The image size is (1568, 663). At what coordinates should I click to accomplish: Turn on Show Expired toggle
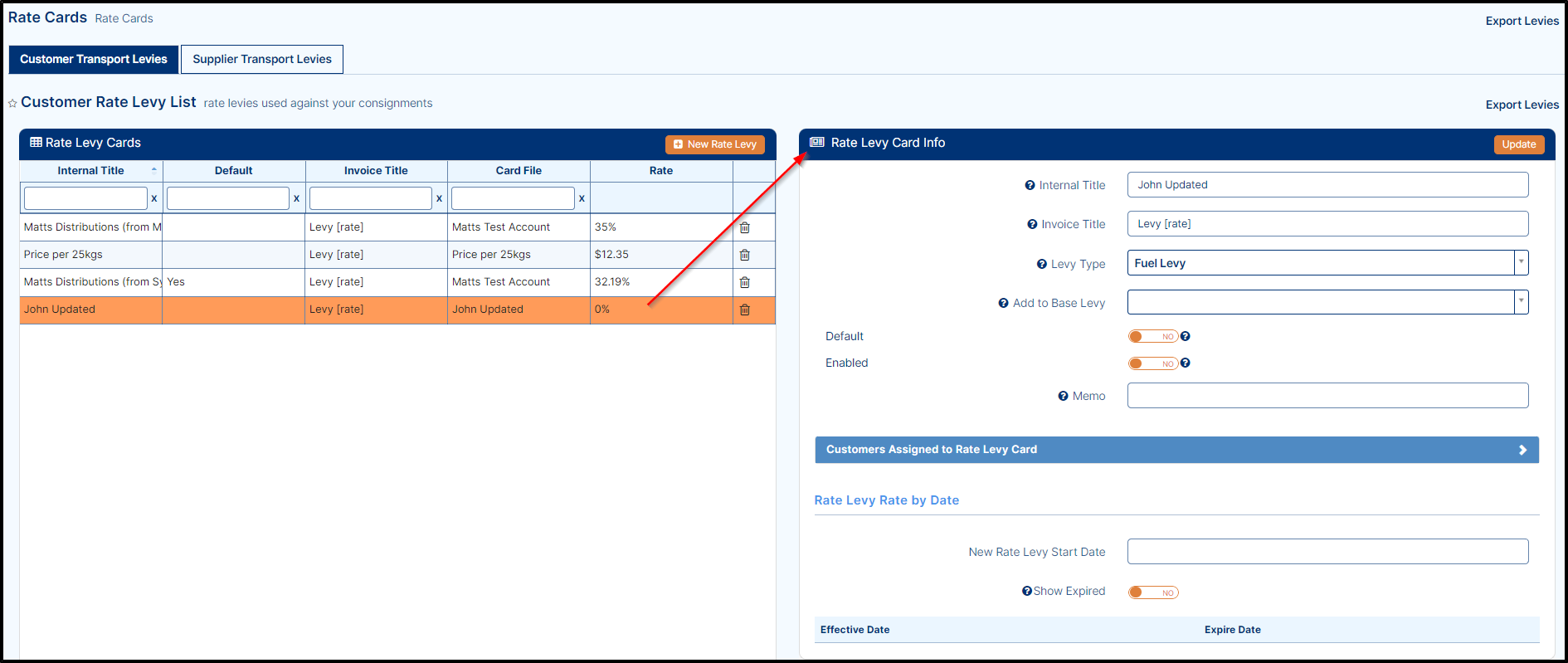(1152, 592)
